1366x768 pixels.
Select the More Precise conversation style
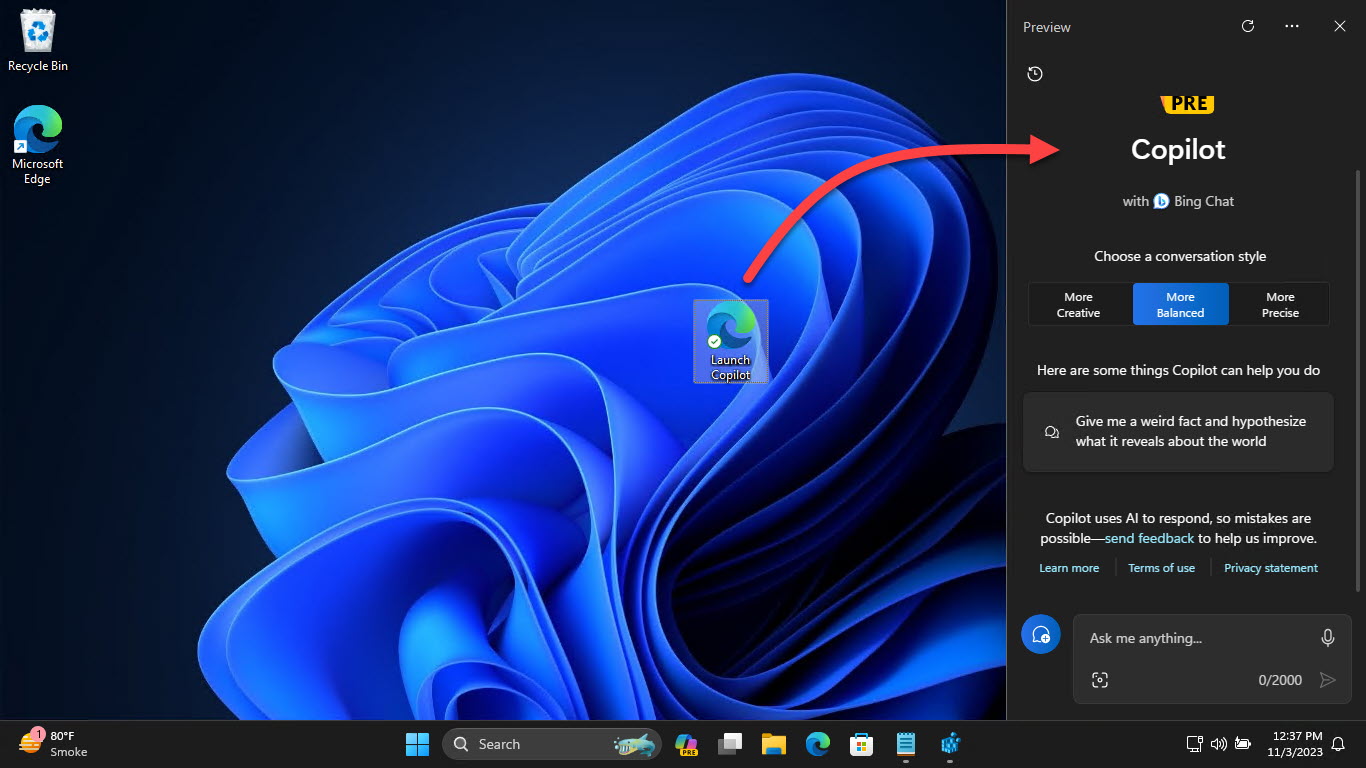(x=1280, y=304)
